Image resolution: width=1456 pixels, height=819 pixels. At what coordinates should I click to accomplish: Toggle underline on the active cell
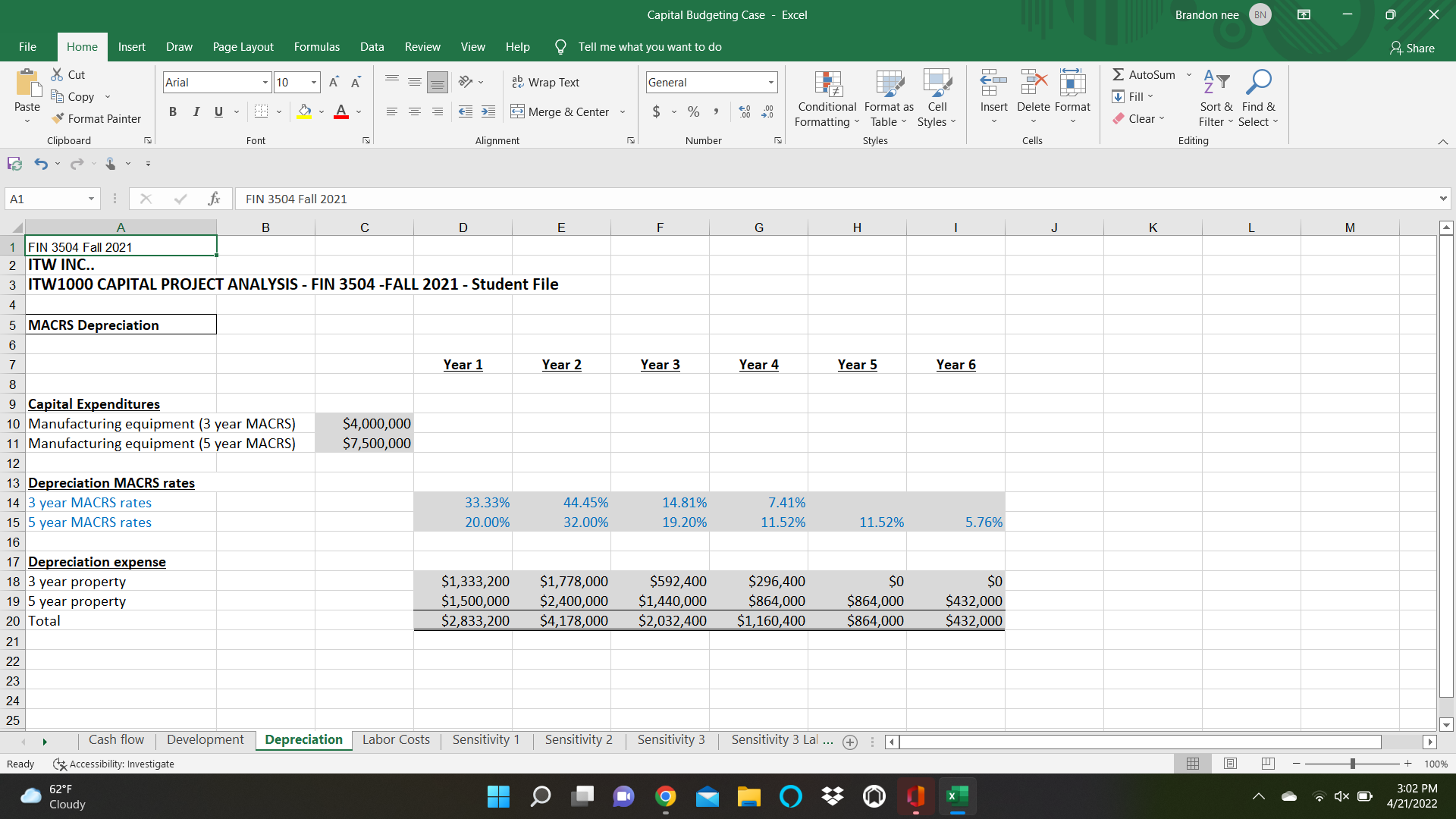click(x=217, y=111)
